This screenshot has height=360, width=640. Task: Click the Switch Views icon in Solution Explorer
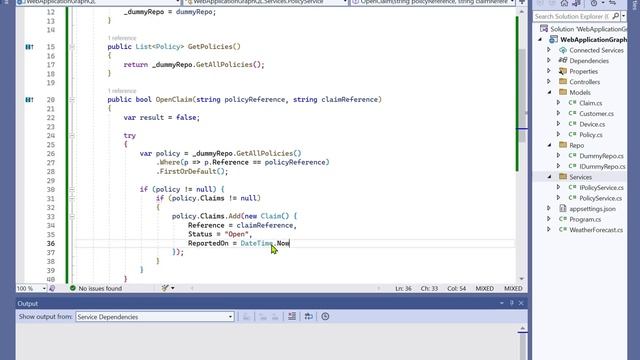[576, 3]
